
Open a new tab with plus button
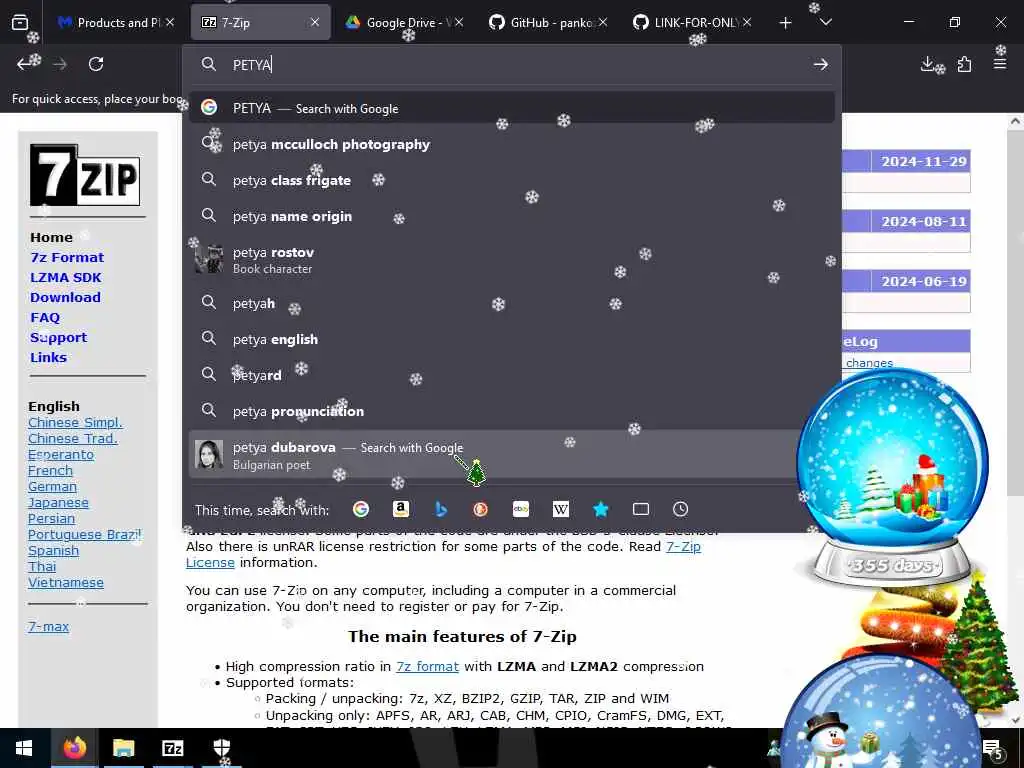click(x=785, y=23)
